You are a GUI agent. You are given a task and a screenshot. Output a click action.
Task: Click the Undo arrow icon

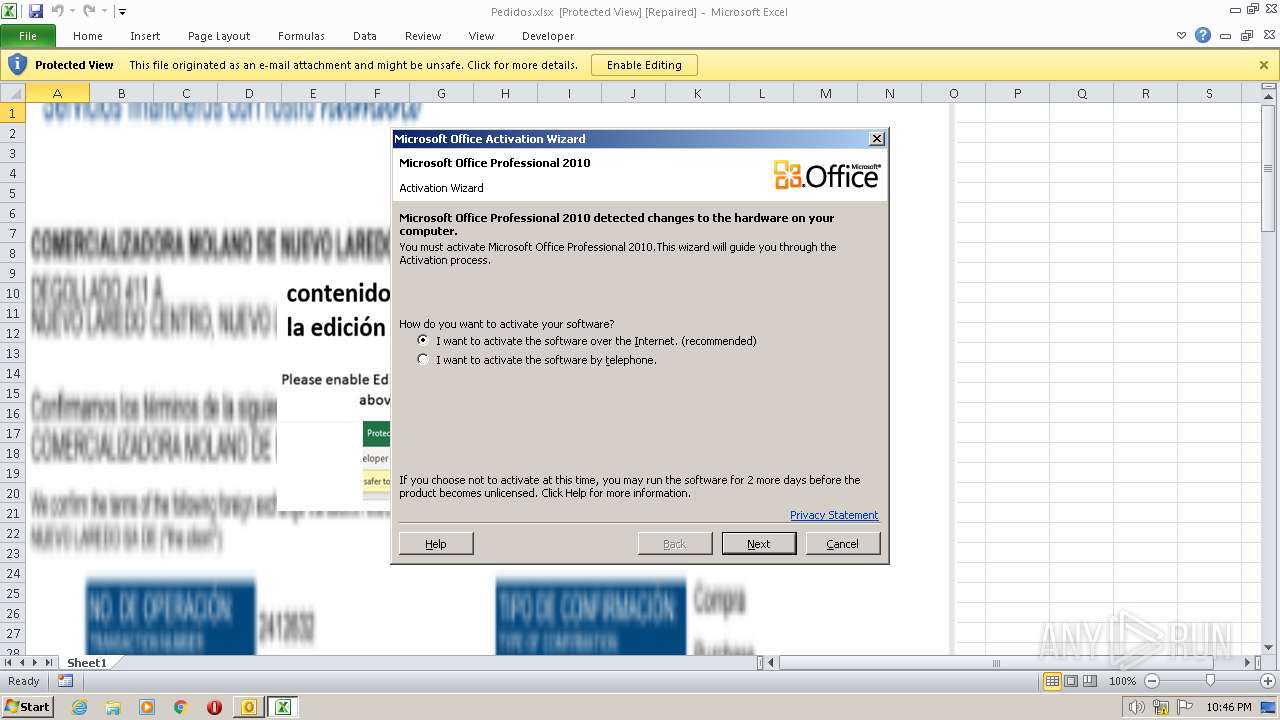(x=57, y=11)
